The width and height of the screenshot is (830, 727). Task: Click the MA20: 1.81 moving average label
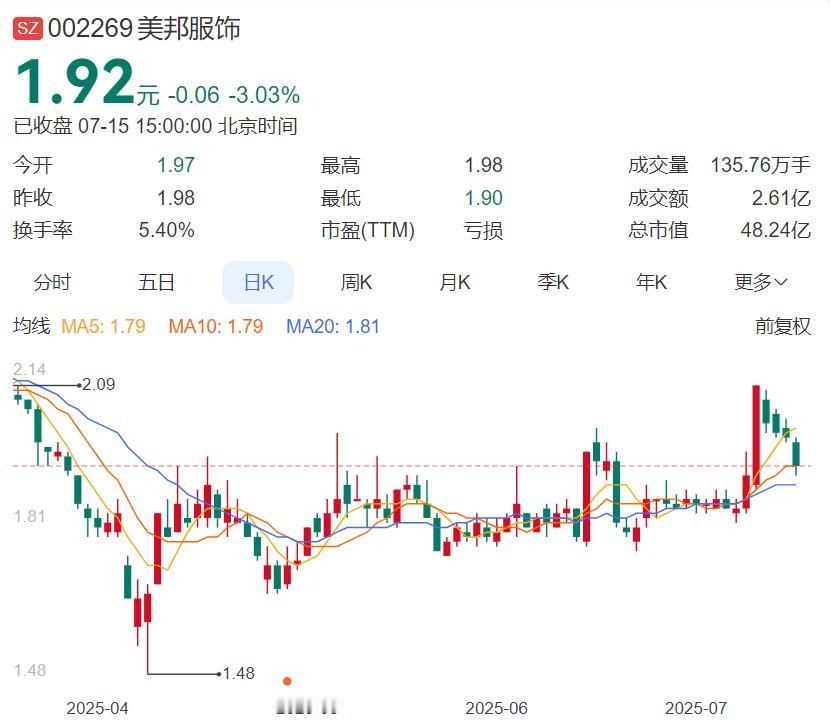(x=333, y=326)
